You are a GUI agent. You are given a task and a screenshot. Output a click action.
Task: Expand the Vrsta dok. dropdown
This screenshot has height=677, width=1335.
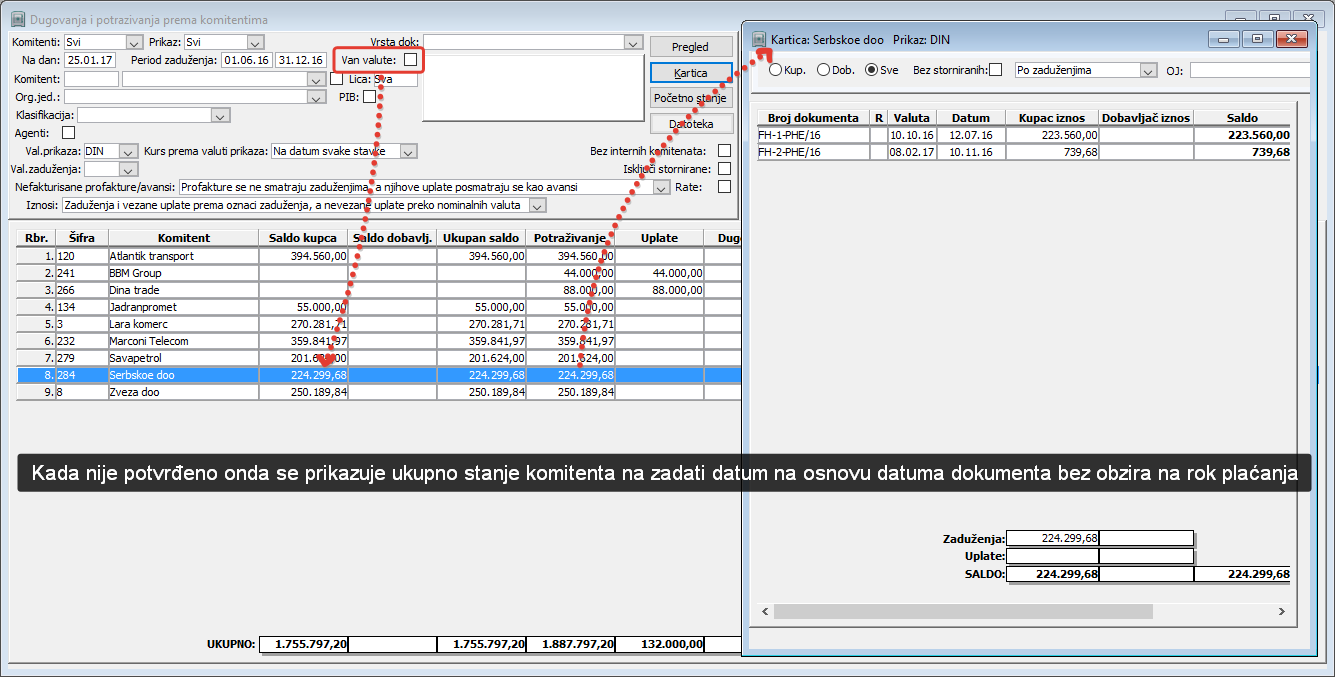tap(632, 42)
